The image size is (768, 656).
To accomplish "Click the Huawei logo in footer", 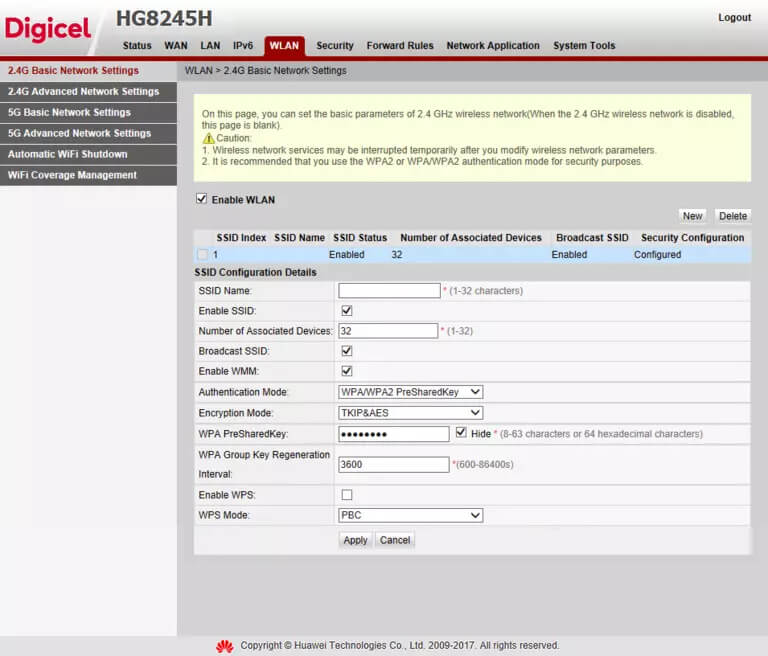I will pos(225,646).
